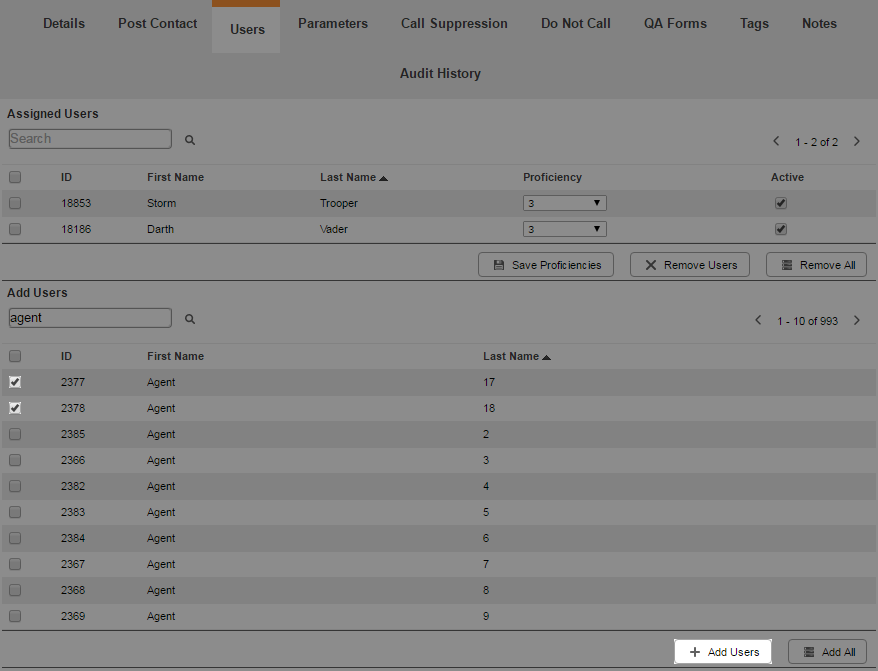
Task: Click the ID cell 18186
Action: [76, 229]
